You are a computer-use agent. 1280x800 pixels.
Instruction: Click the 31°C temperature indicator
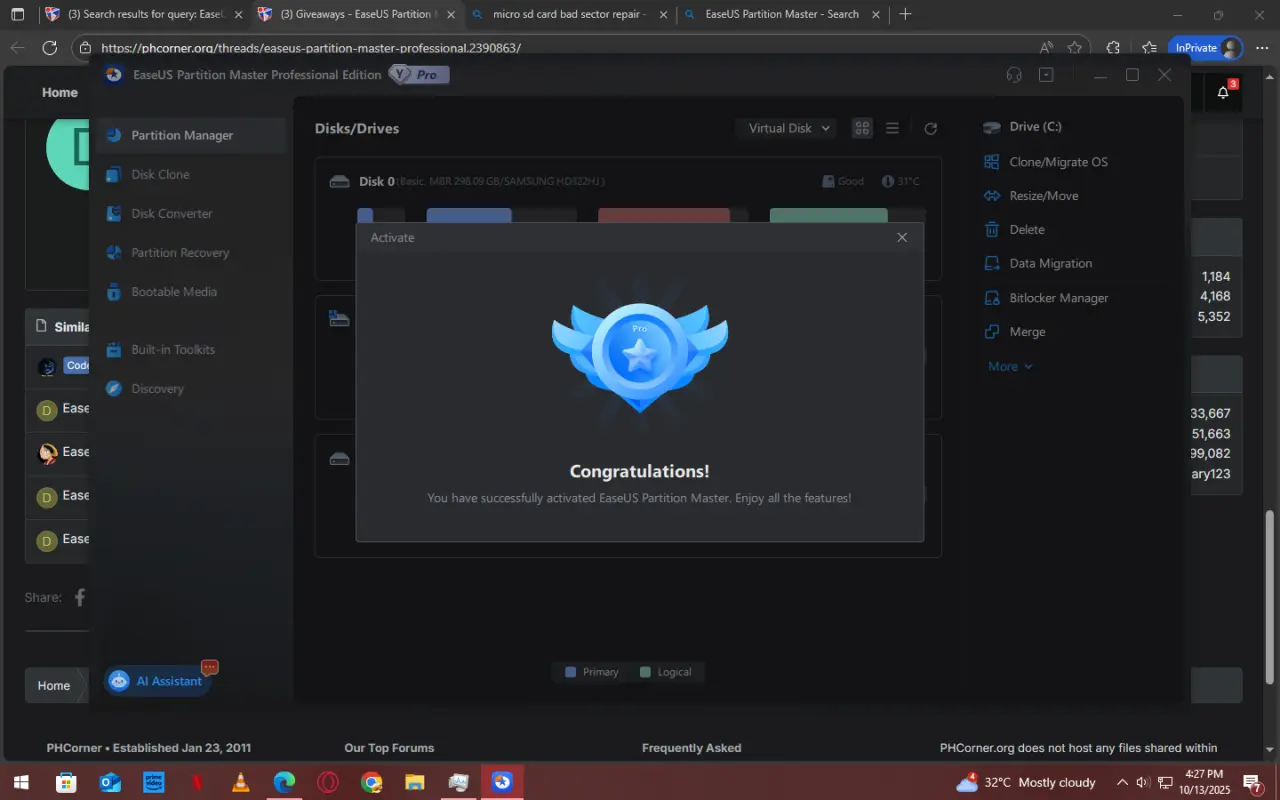click(x=900, y=181)
